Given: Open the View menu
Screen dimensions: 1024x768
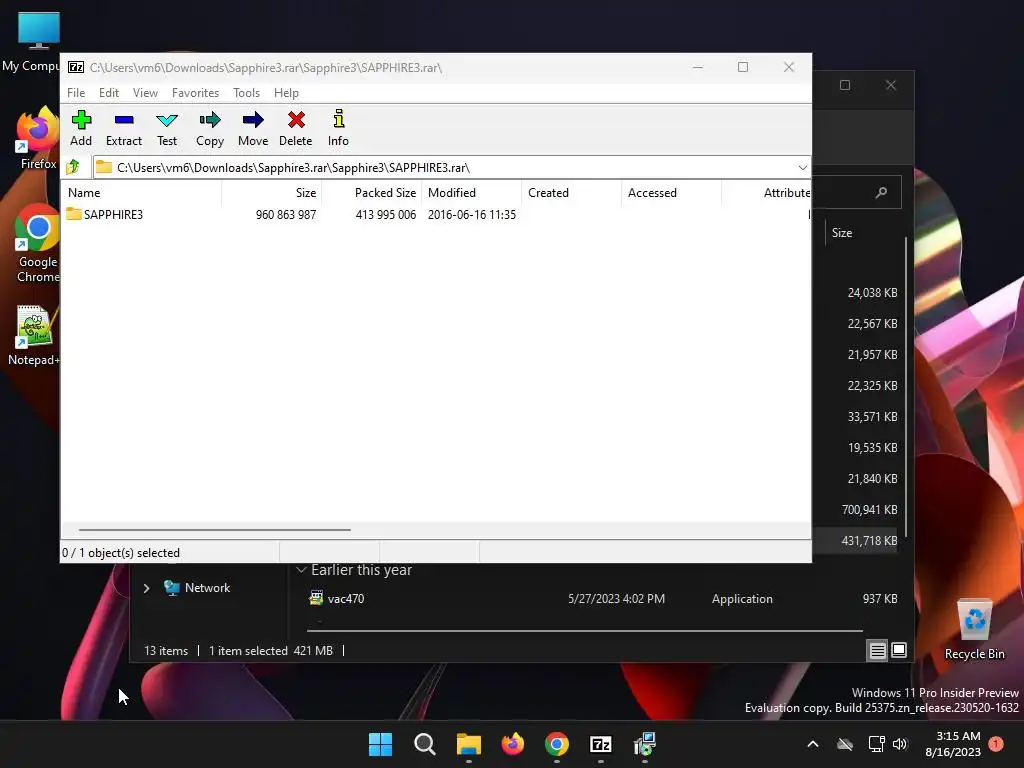Looking at the screenshot, I should [145, 93].
